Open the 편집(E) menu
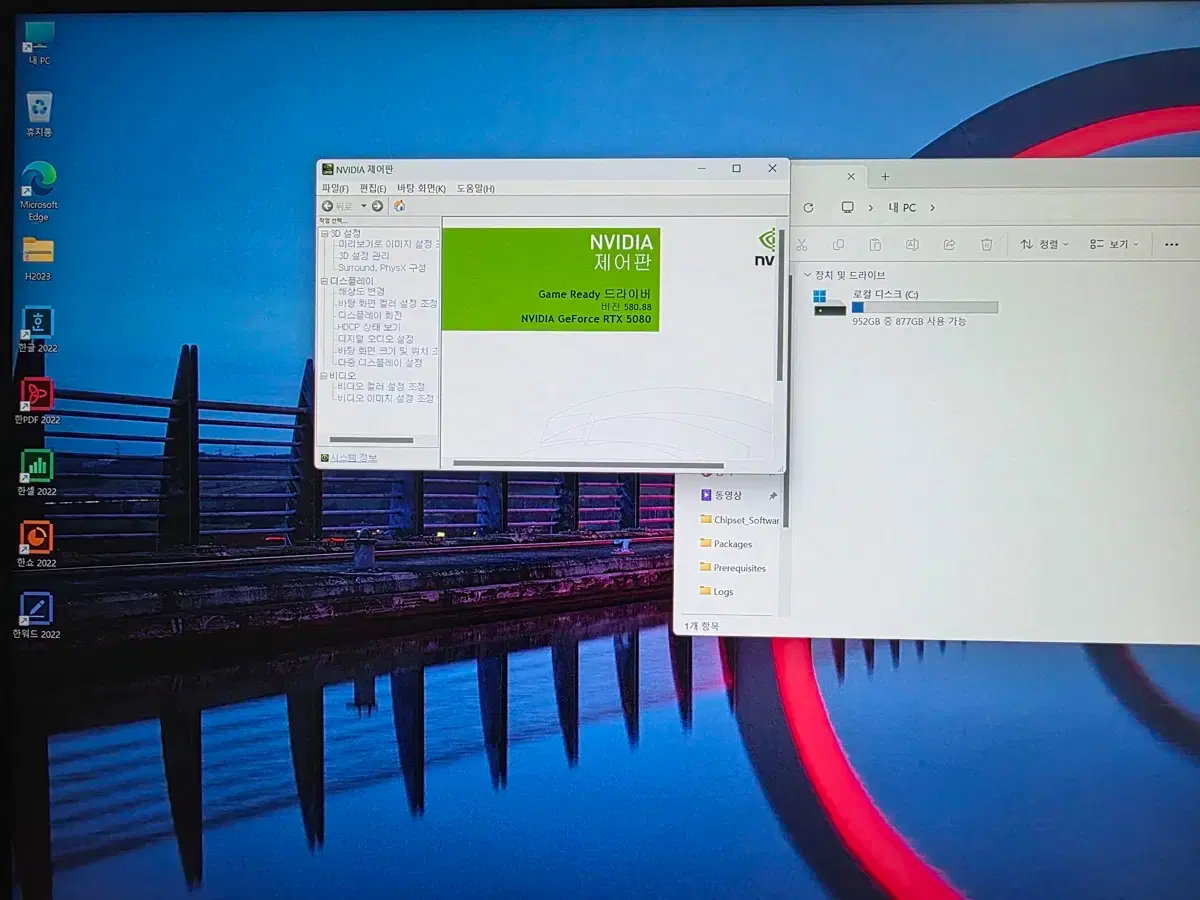1200x900 pixels. [x=373, y=188]
